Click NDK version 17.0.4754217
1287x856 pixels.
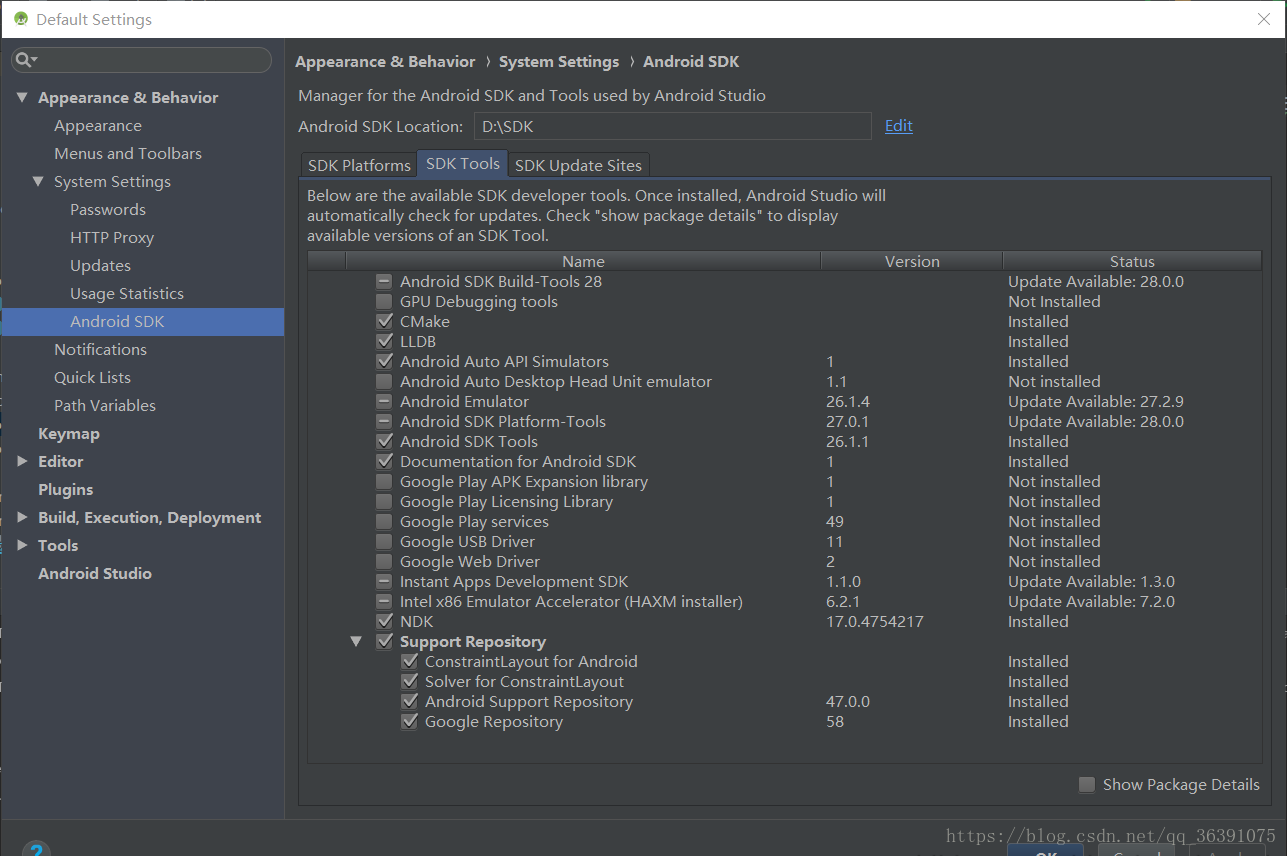point(874,621)
